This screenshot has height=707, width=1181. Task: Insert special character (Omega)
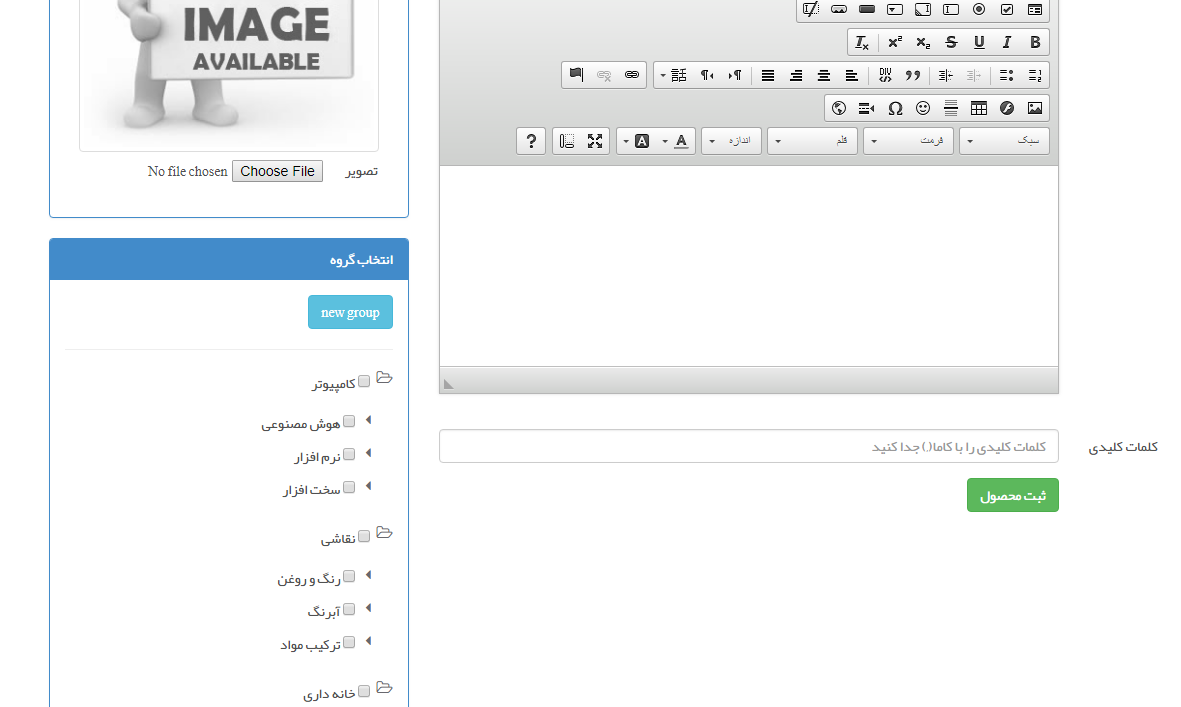tap(895, 108)
